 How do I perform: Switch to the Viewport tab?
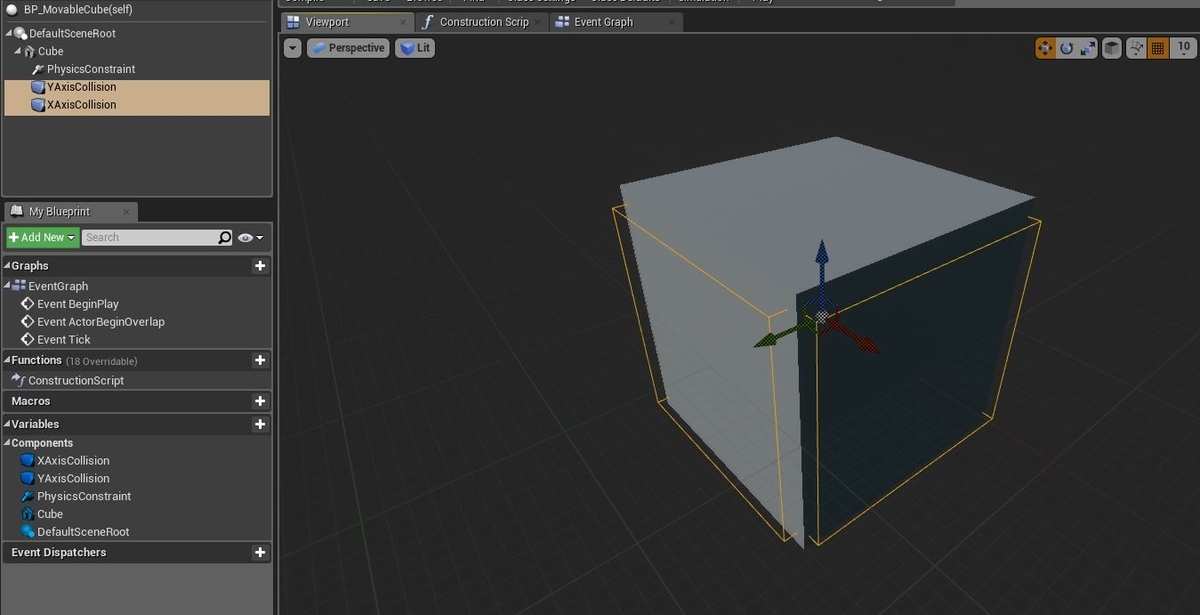(x=327, y=22)
